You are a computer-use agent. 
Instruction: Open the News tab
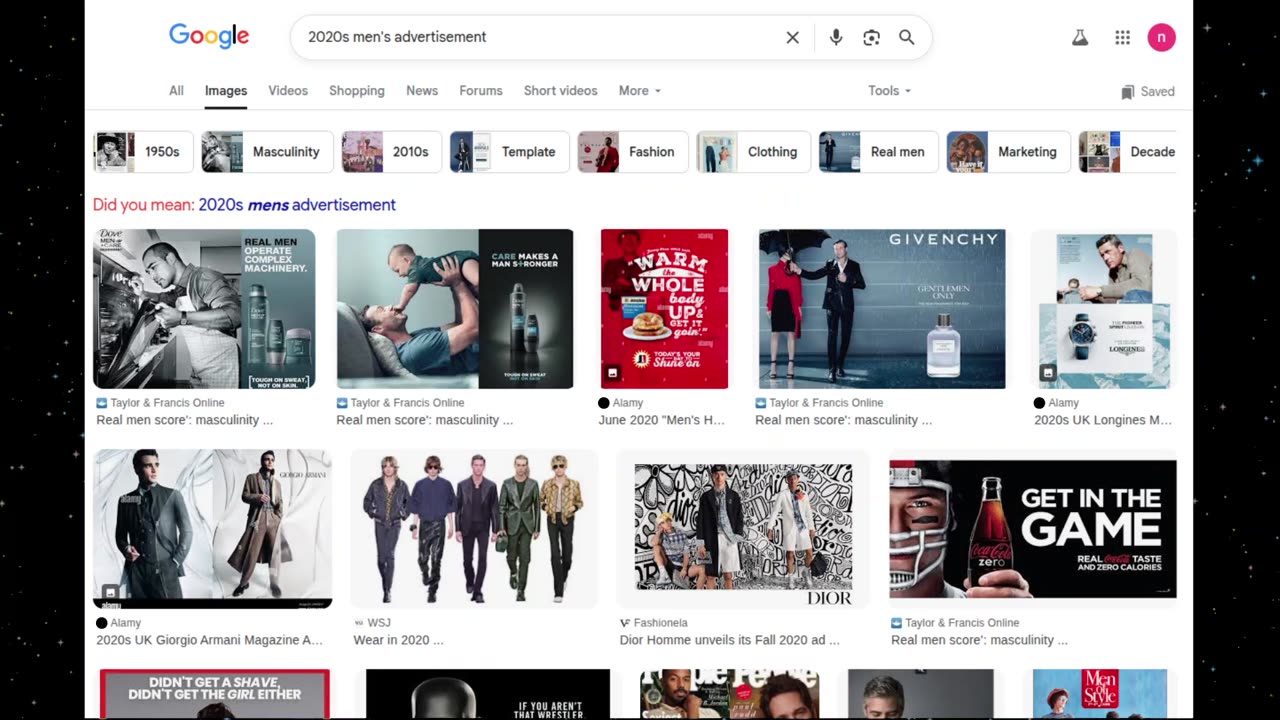point(422,90)
